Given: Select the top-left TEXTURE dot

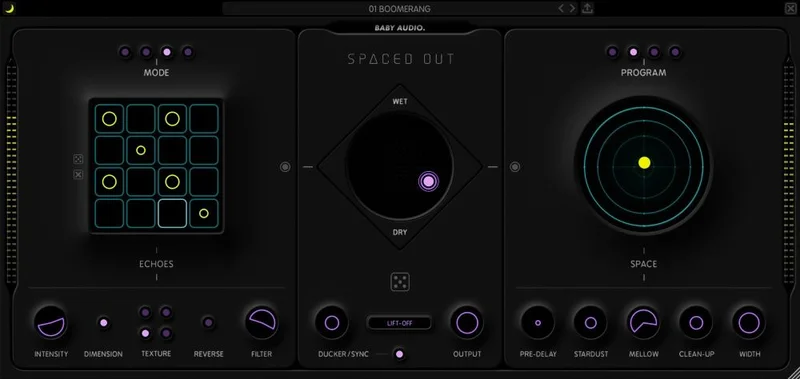Looking at the screenshot, I should (x=145, y=312).
